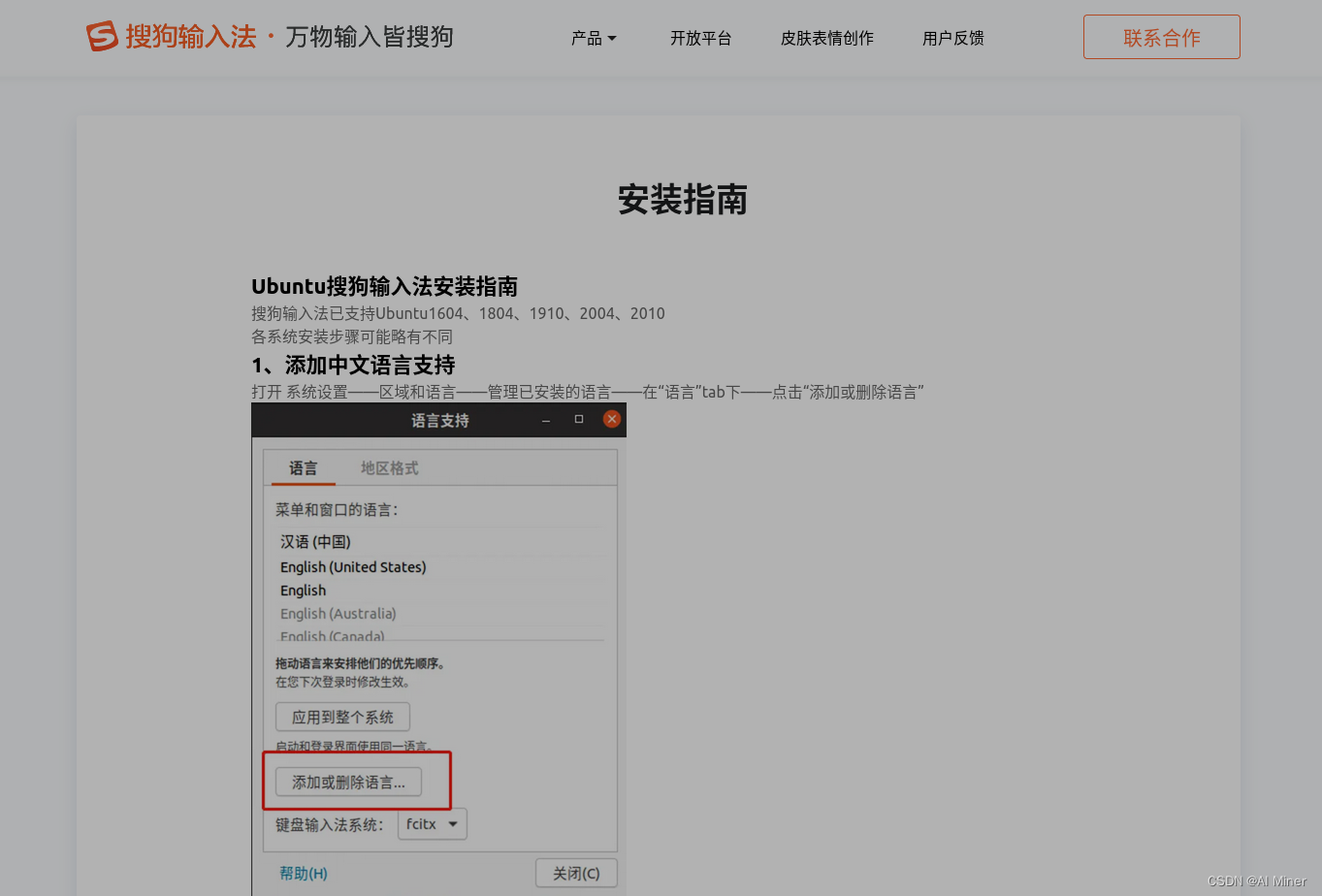
Task: Click the 安装指南 page heading
Action: tap(683, 200)
